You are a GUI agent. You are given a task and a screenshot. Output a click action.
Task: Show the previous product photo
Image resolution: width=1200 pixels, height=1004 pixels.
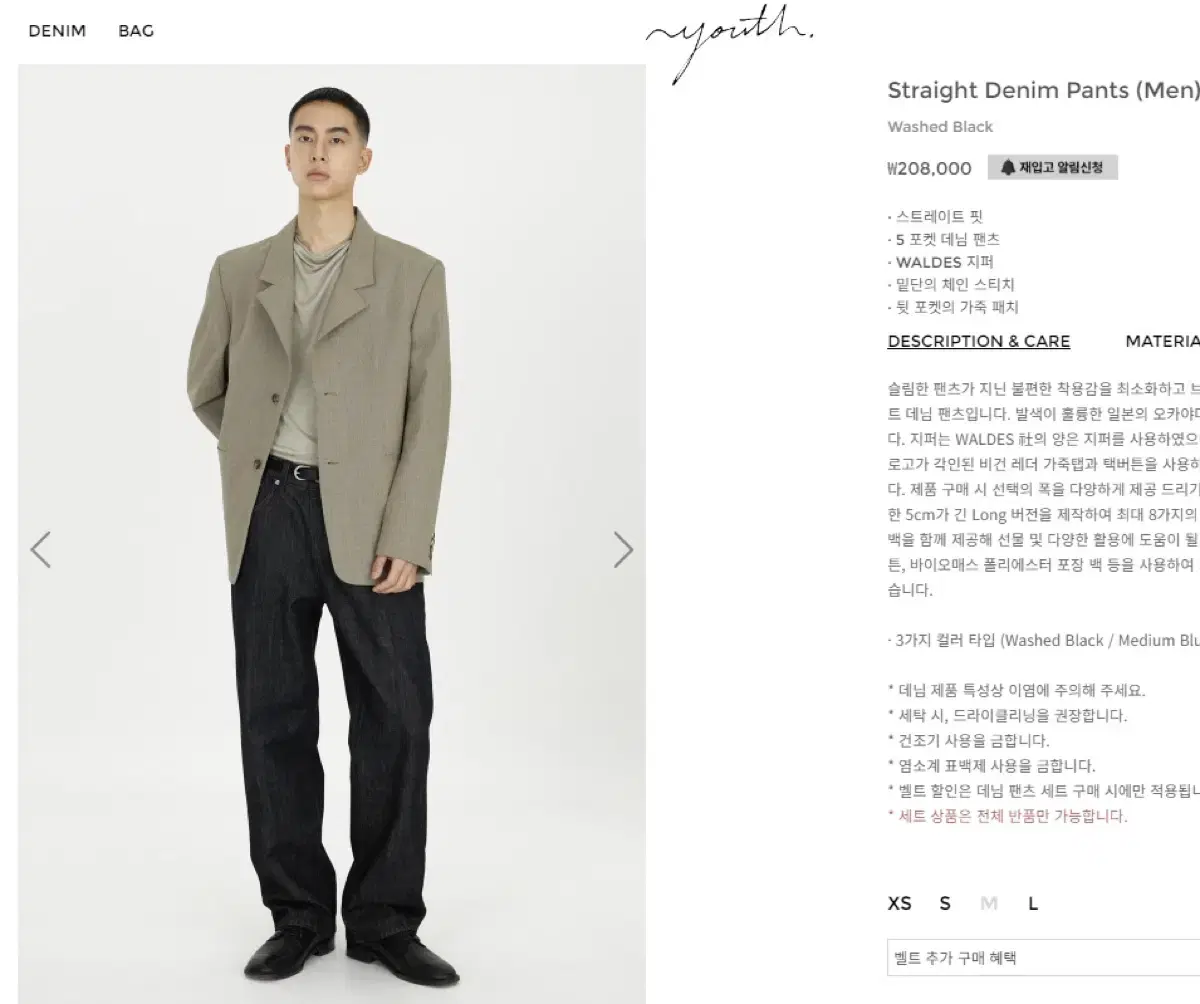pos(40,549)
